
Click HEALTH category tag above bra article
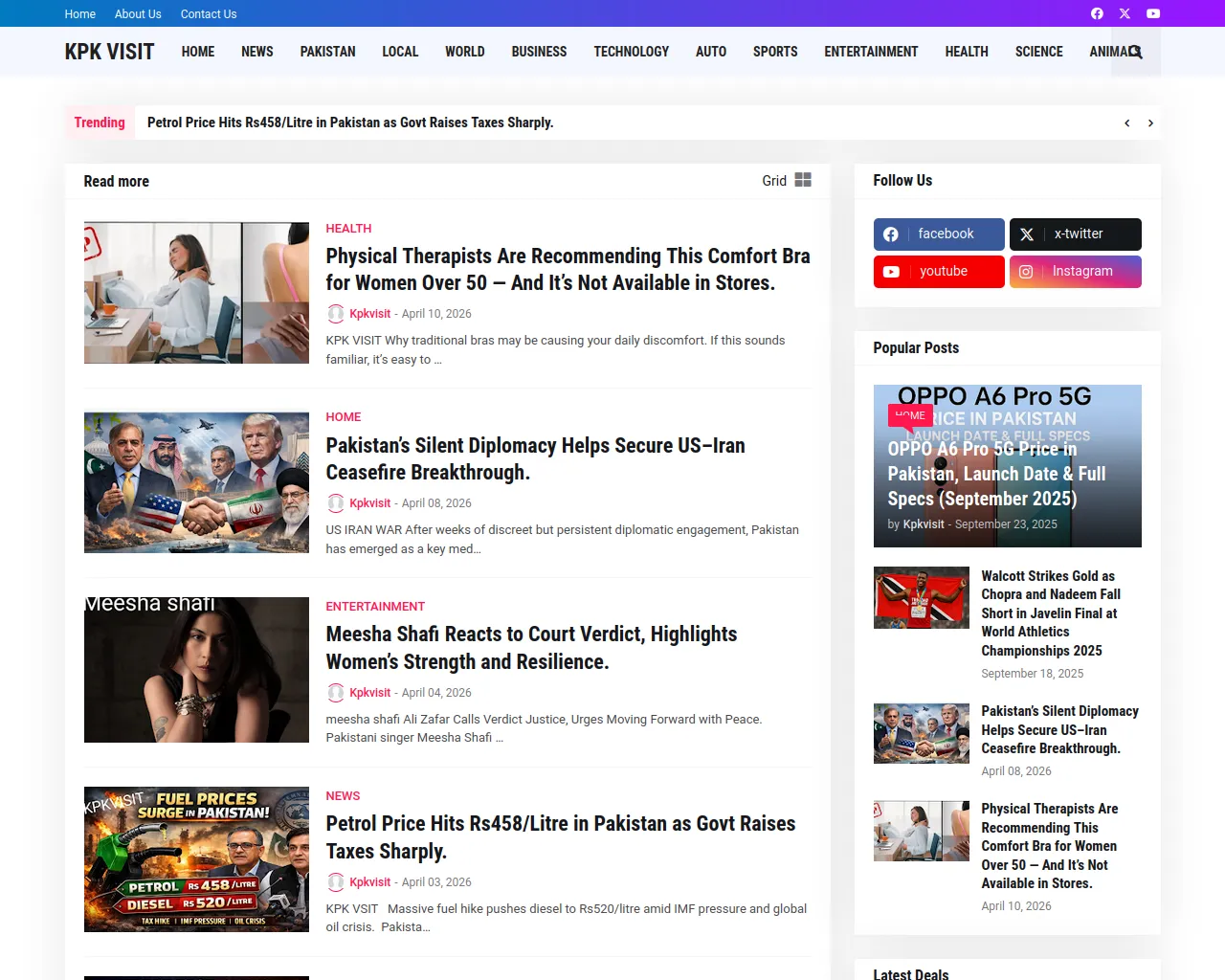click(x=348, y=229)
